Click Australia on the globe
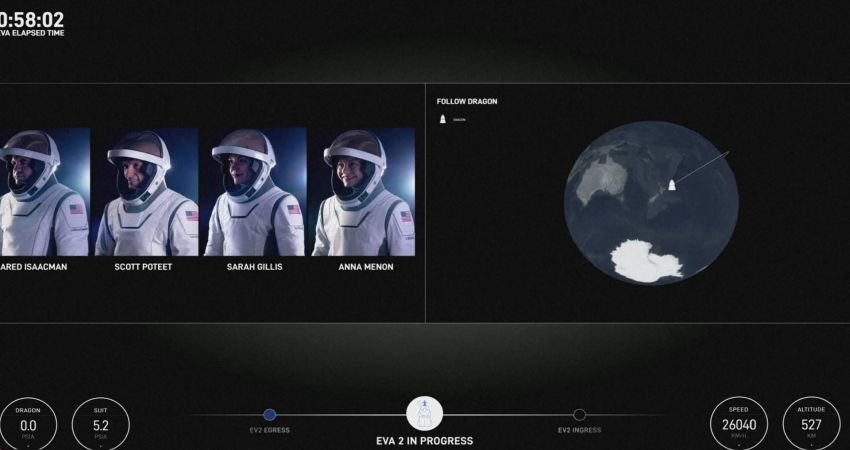The image size is (850, 450). 602,180
